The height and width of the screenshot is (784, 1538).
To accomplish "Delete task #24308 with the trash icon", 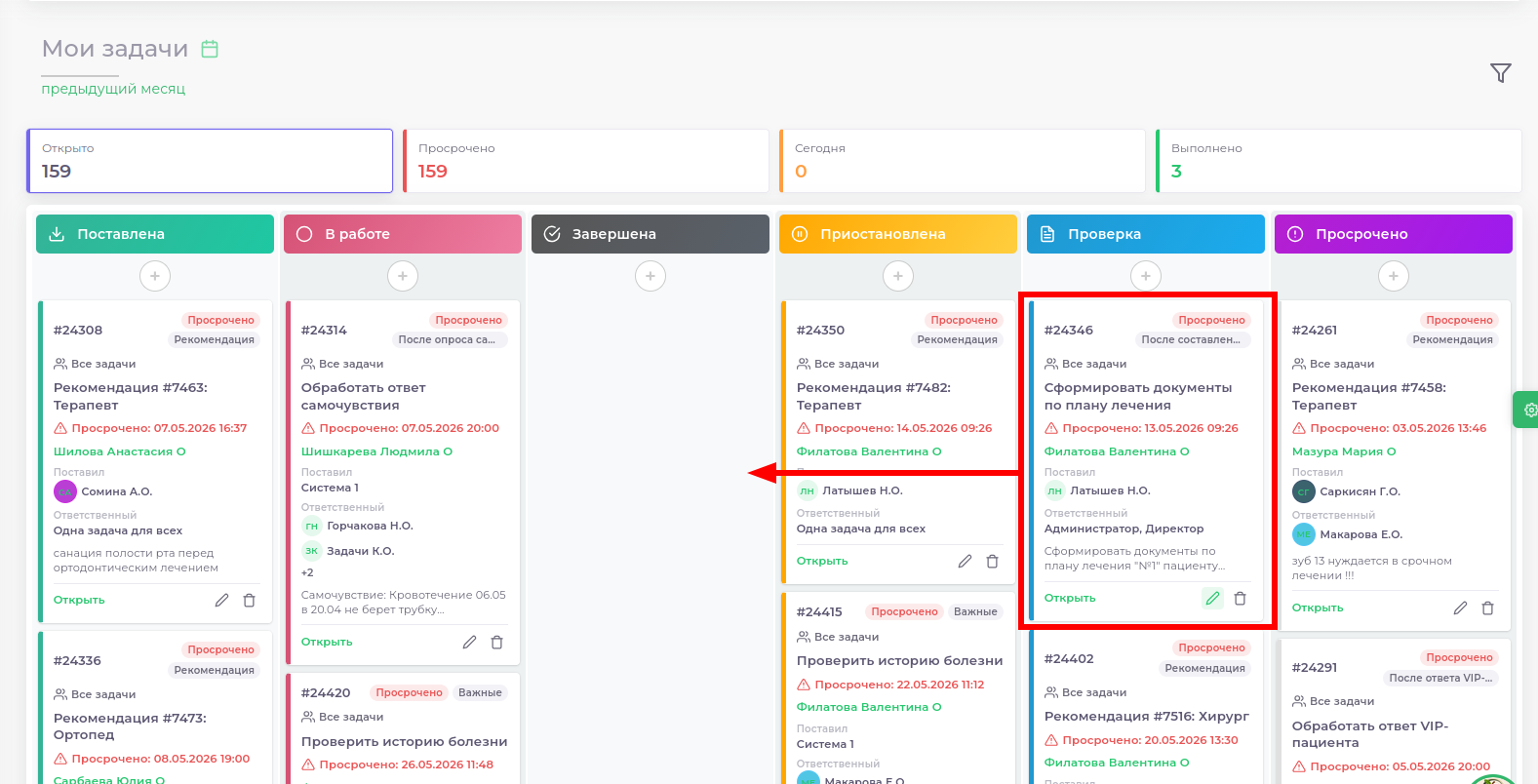I will click(x=250, y=601).
